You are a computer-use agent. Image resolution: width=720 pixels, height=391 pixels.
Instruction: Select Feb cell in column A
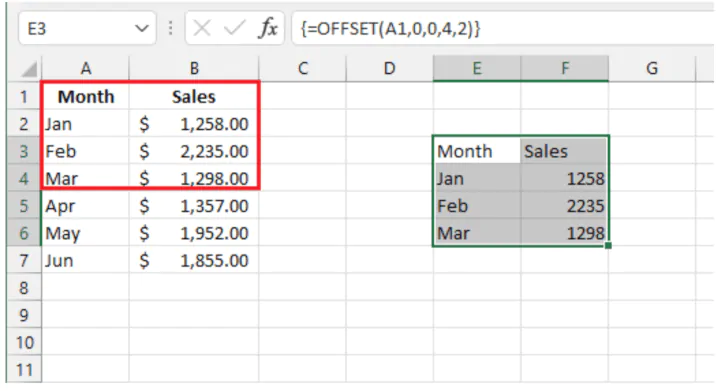pyautogui.click(x=85, y=151)
